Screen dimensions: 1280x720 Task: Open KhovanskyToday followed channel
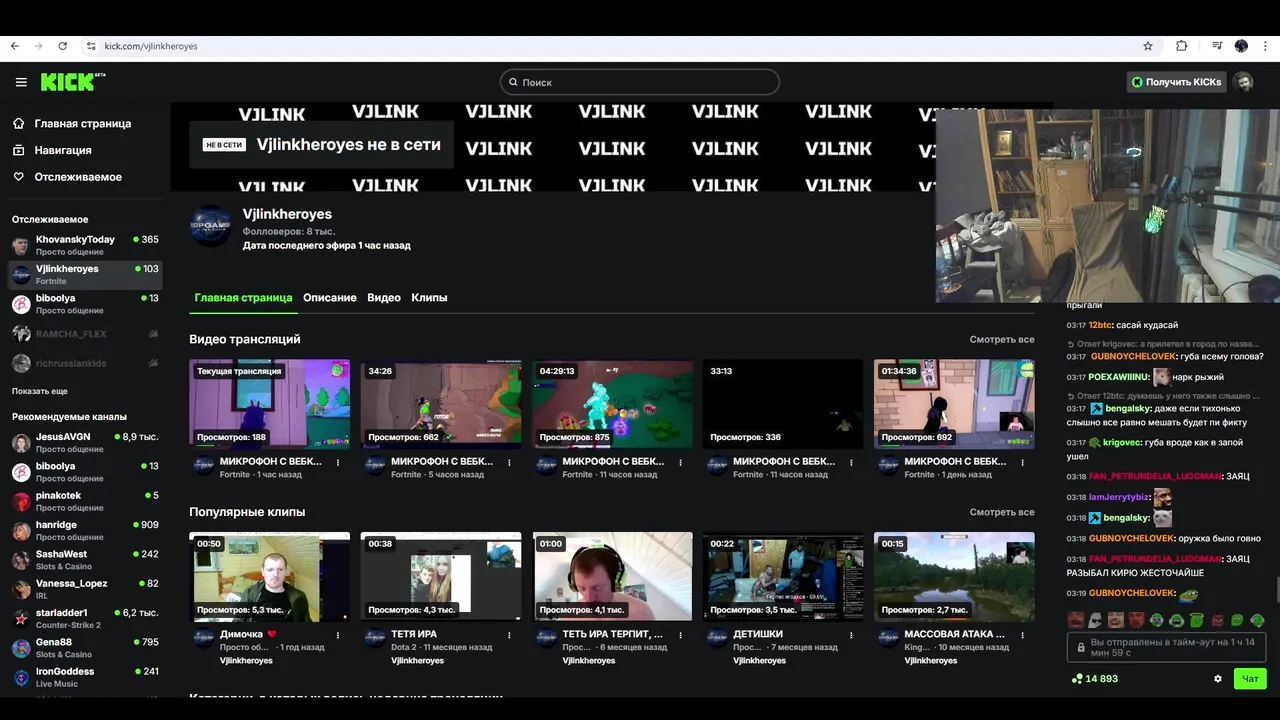click(x=85, y=245)
